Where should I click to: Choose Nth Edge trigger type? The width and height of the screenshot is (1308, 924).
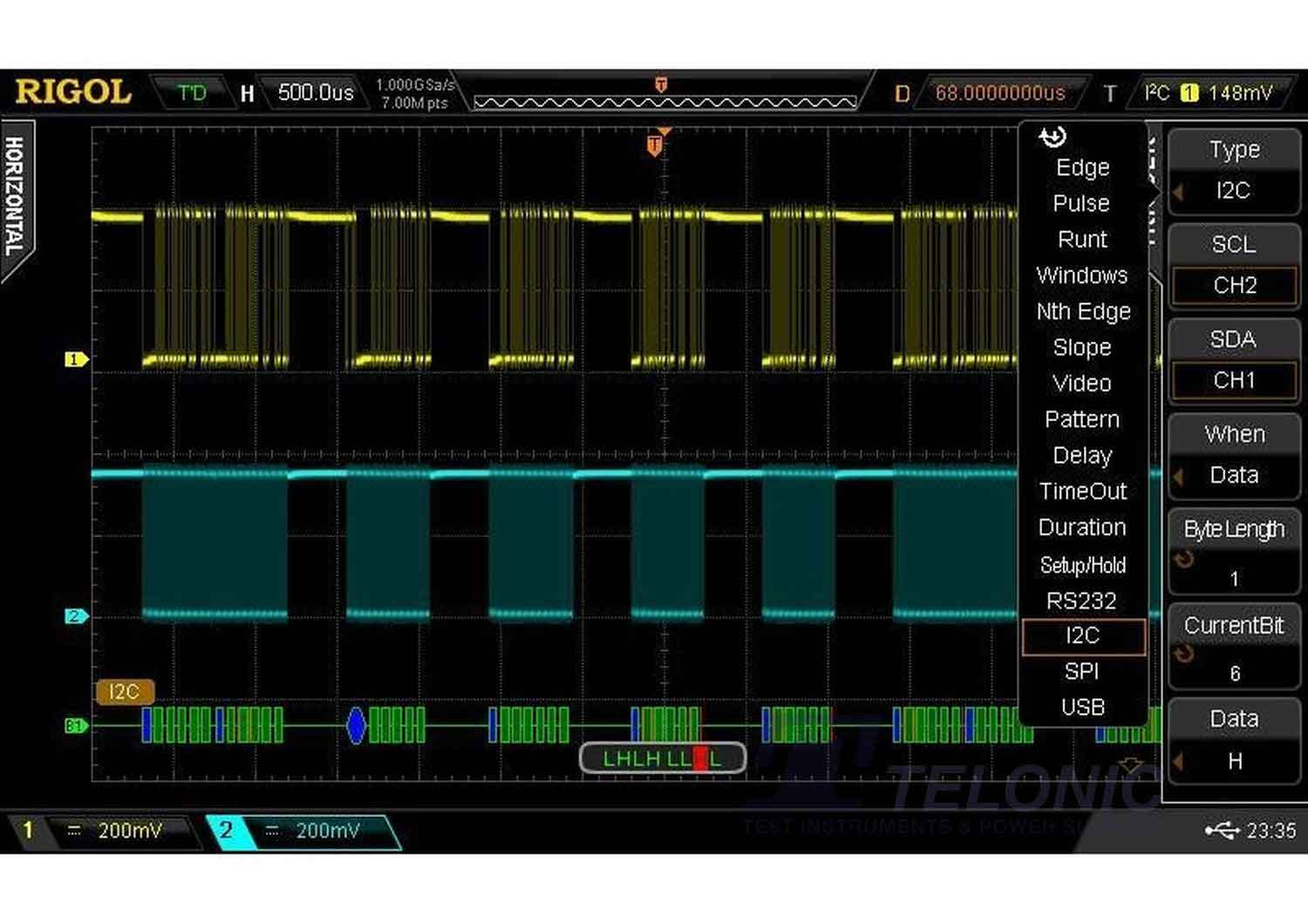click(1083, 311)
